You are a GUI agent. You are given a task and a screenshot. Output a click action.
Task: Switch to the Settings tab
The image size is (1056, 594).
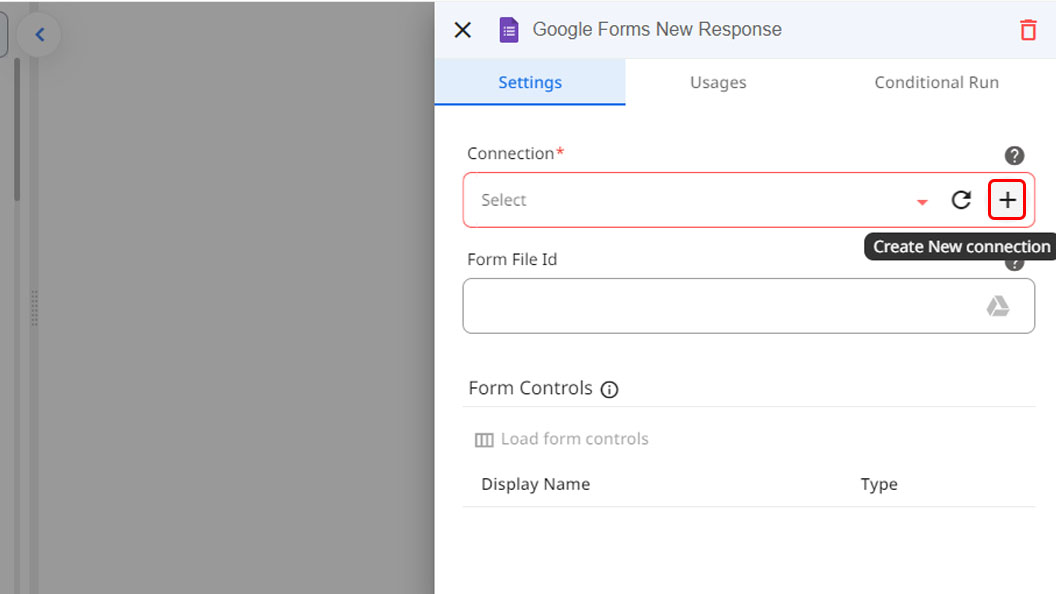click(530, 83)
